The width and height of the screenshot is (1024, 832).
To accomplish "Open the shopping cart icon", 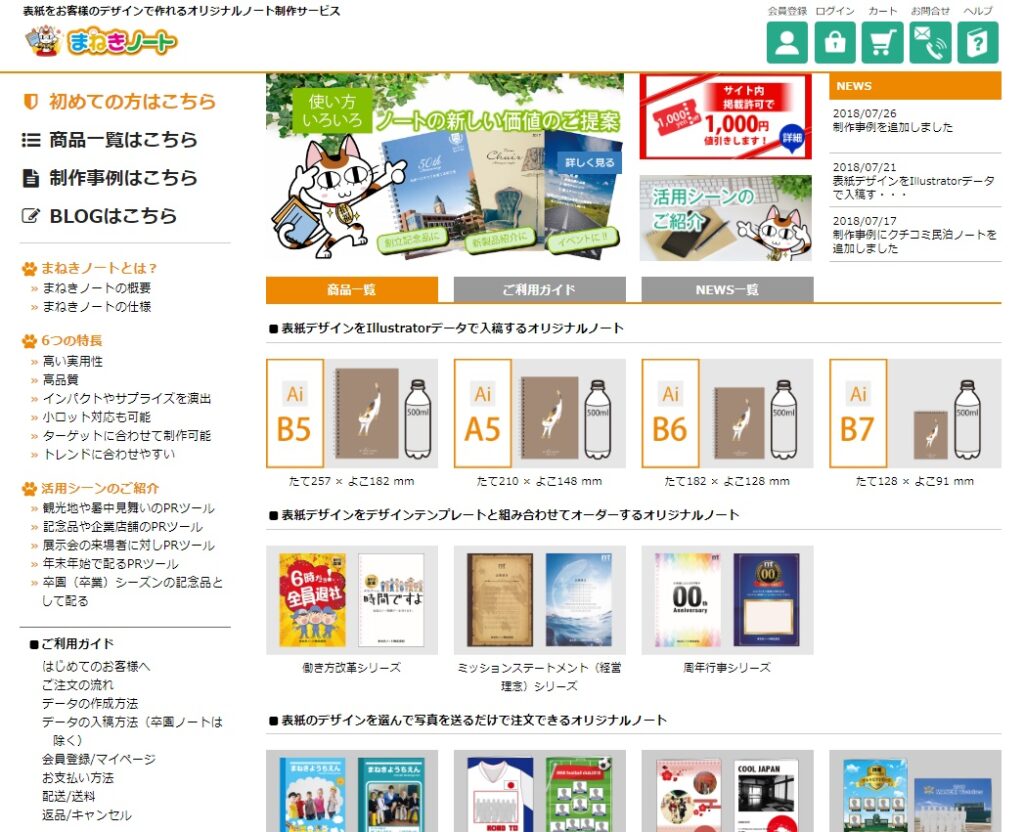I will pos(882,42).
